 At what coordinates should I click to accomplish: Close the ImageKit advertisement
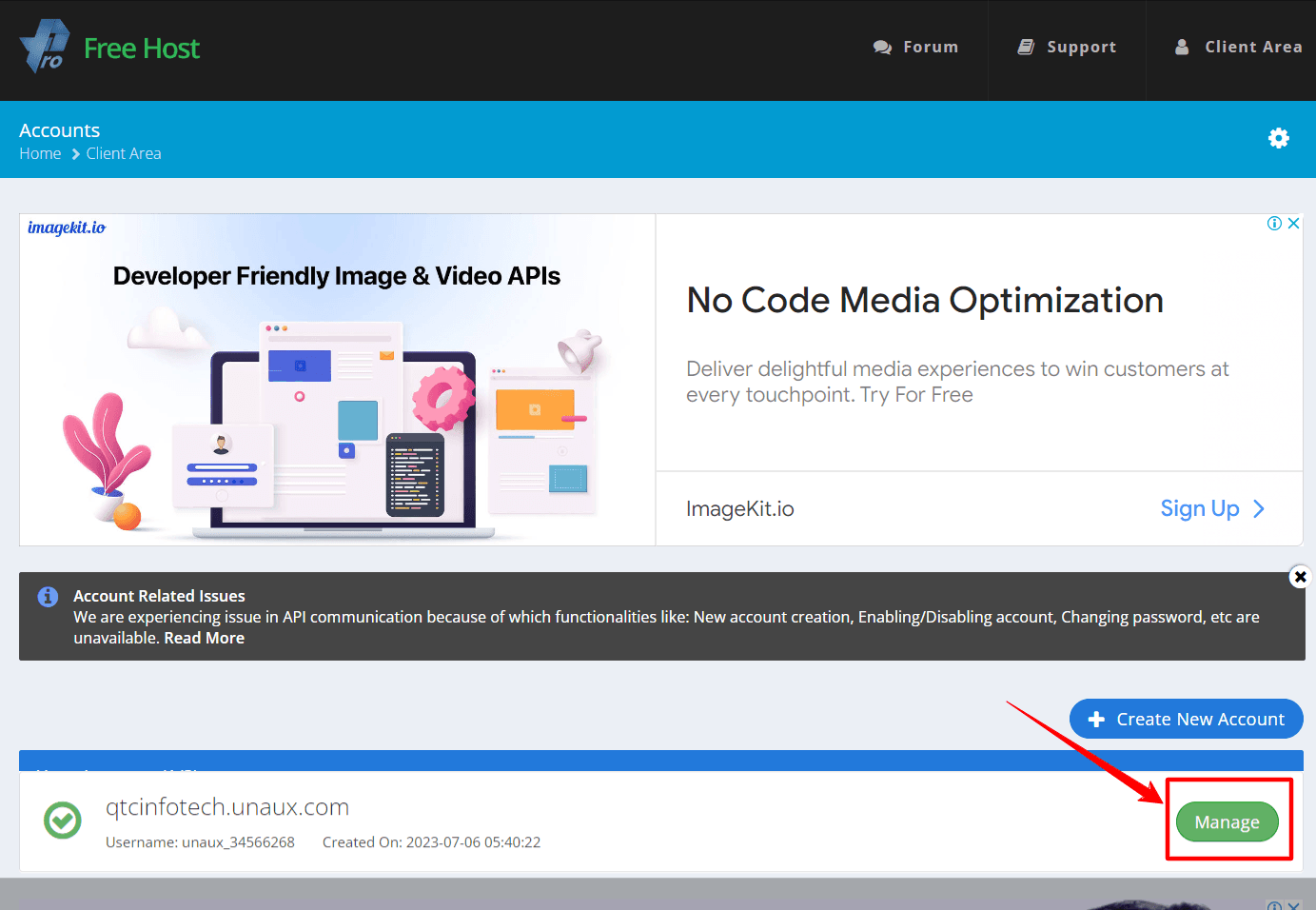click(1293, 224)
